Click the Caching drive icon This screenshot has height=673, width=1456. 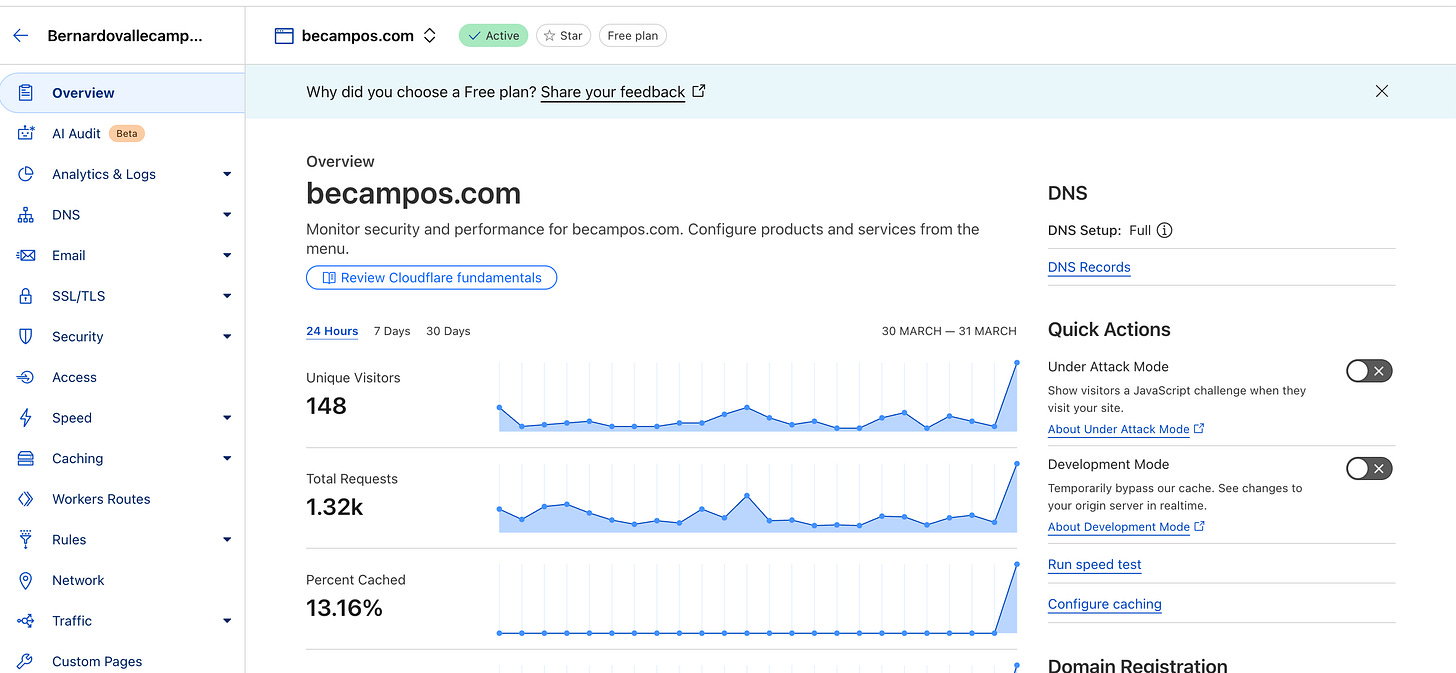click(26, 458)
